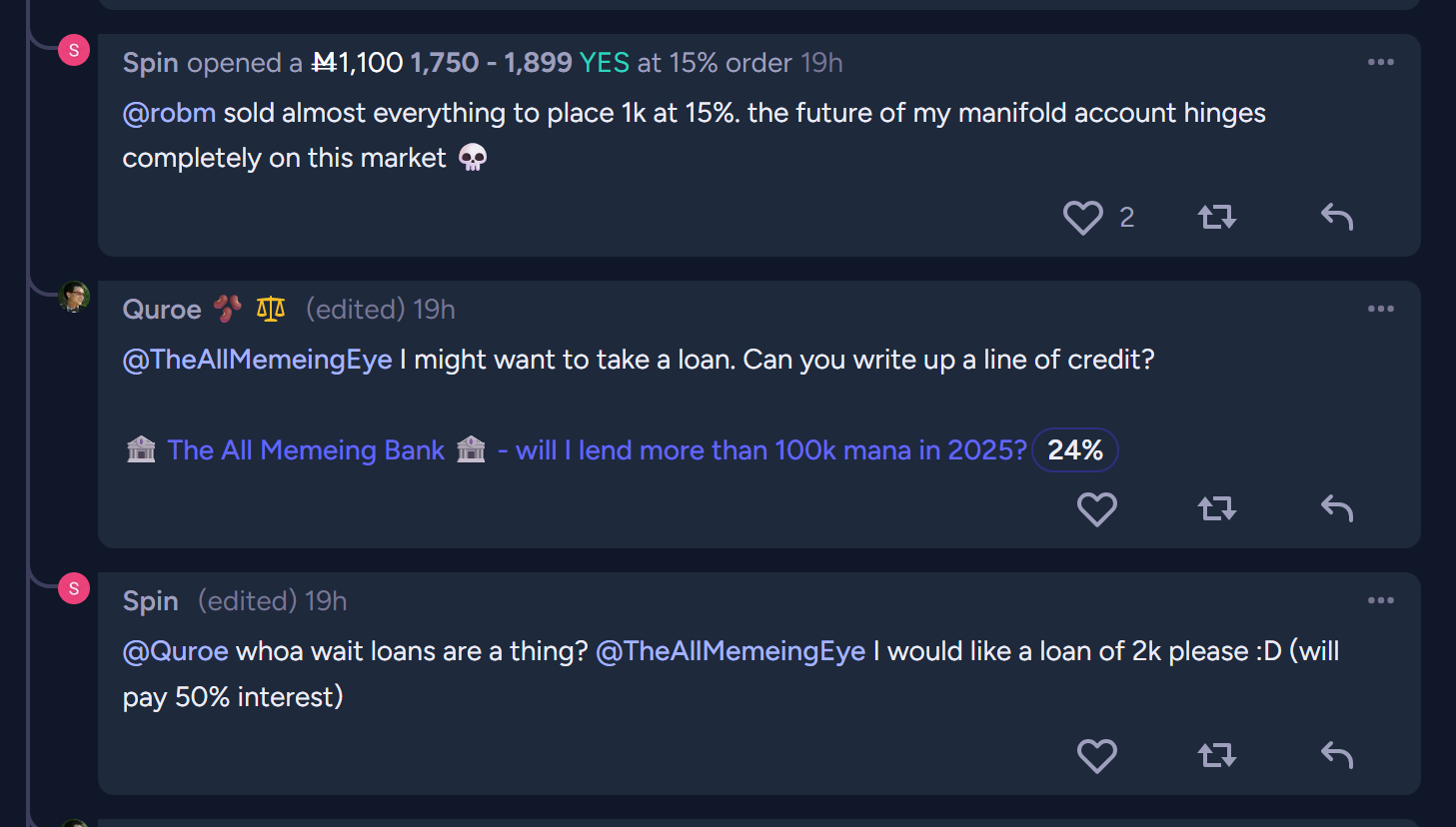Open the @robm mention link
Image resolution: width=1456 pixels, height=827 pixels.
point(169,113)
